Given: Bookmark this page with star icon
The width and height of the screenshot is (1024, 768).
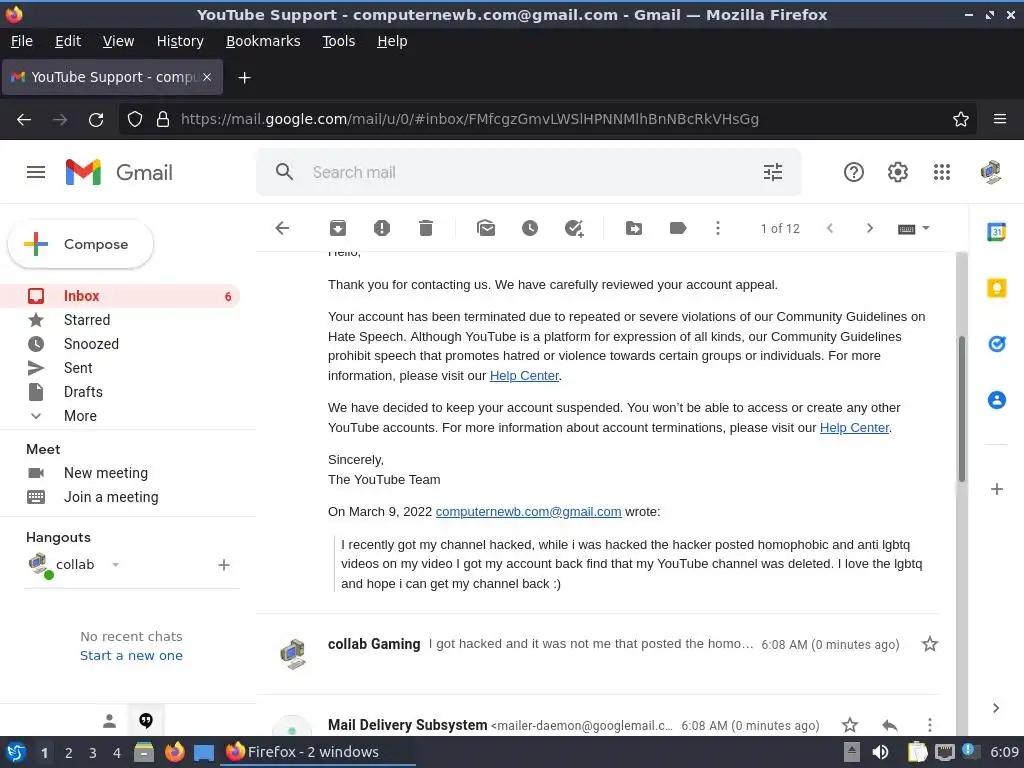Looking at the screenshot, I should click(x=961, y=119).
